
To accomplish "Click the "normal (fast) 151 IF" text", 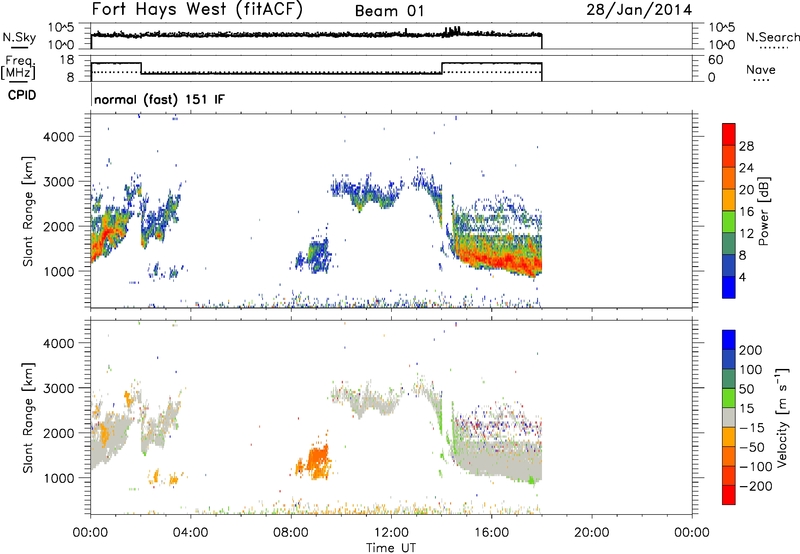I will (159, 99).
